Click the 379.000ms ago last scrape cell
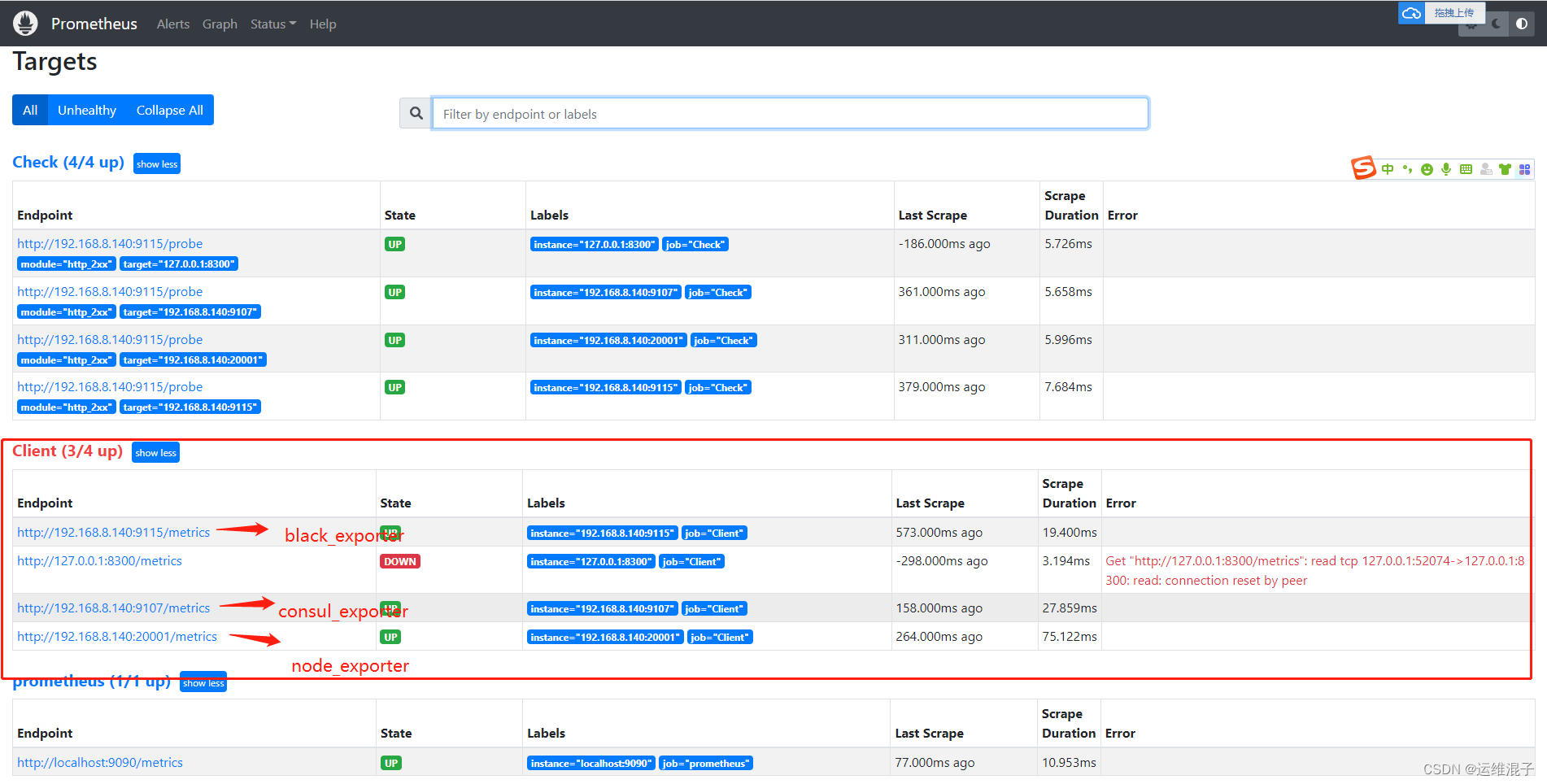Screen dimensions: 1547x784 pos(942,386)
